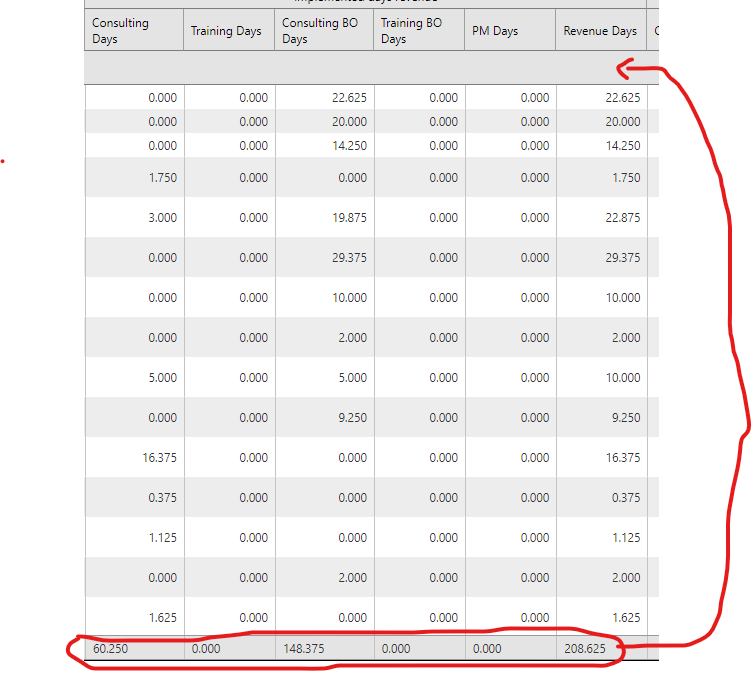
Task: Select the 16.375 cell in Consulting Days
Action: (x=160, y=458)
